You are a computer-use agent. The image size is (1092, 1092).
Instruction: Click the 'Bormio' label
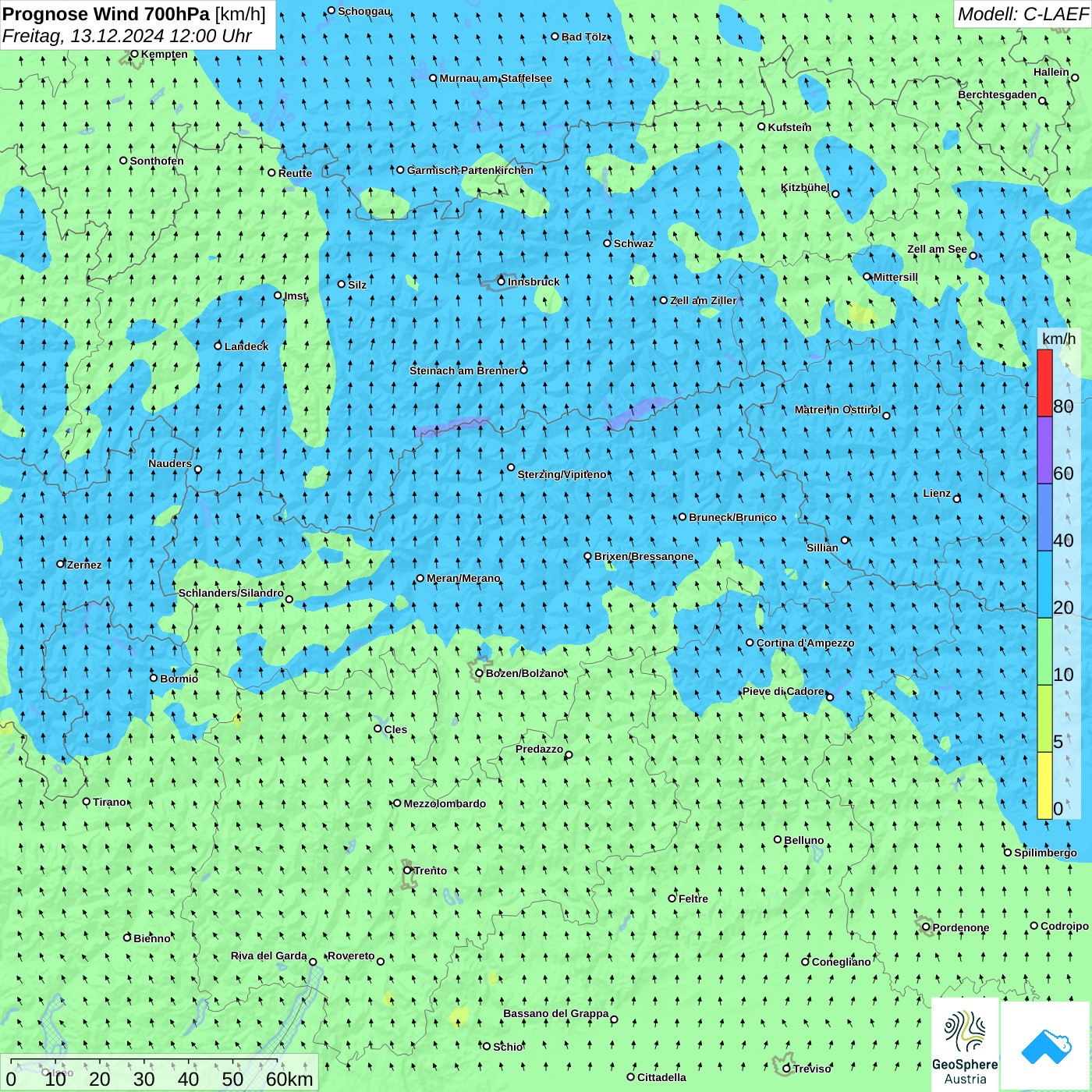[179, 679]
